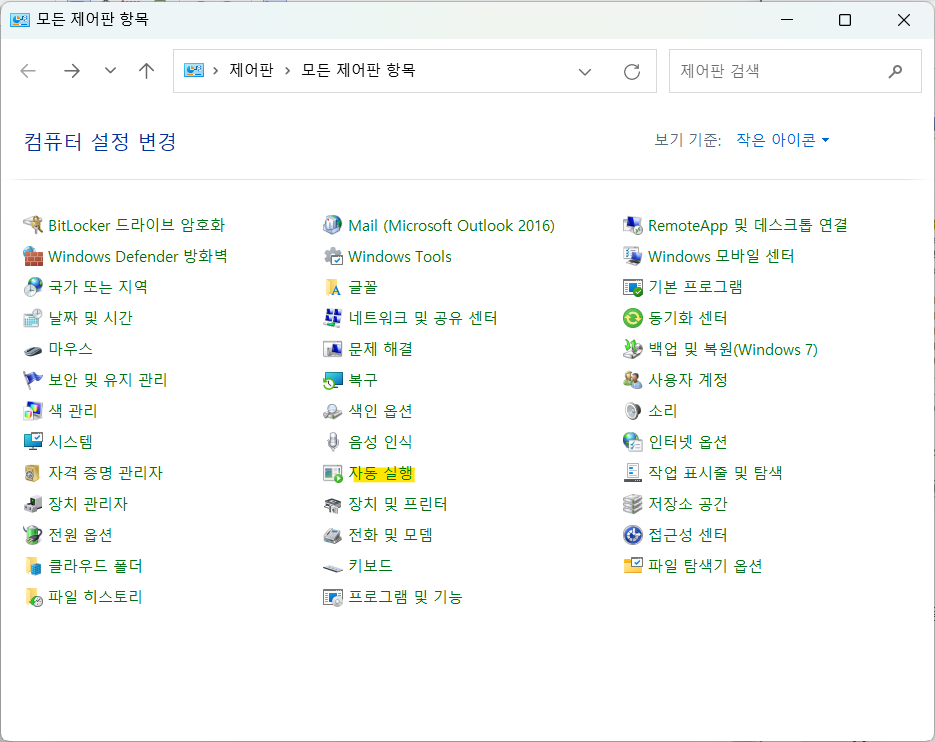Click the chevron before 제어판 in the address bar
Screen dimensions: 935x742
pyautogui.click(x=215, y=70)
